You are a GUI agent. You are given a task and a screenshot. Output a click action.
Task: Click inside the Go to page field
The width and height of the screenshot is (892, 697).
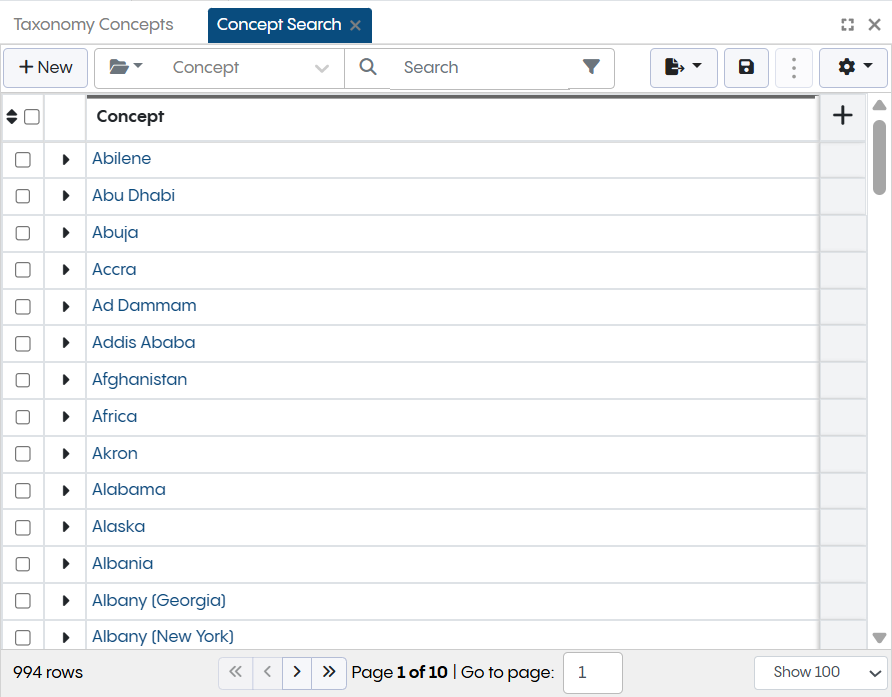[592, 672]
